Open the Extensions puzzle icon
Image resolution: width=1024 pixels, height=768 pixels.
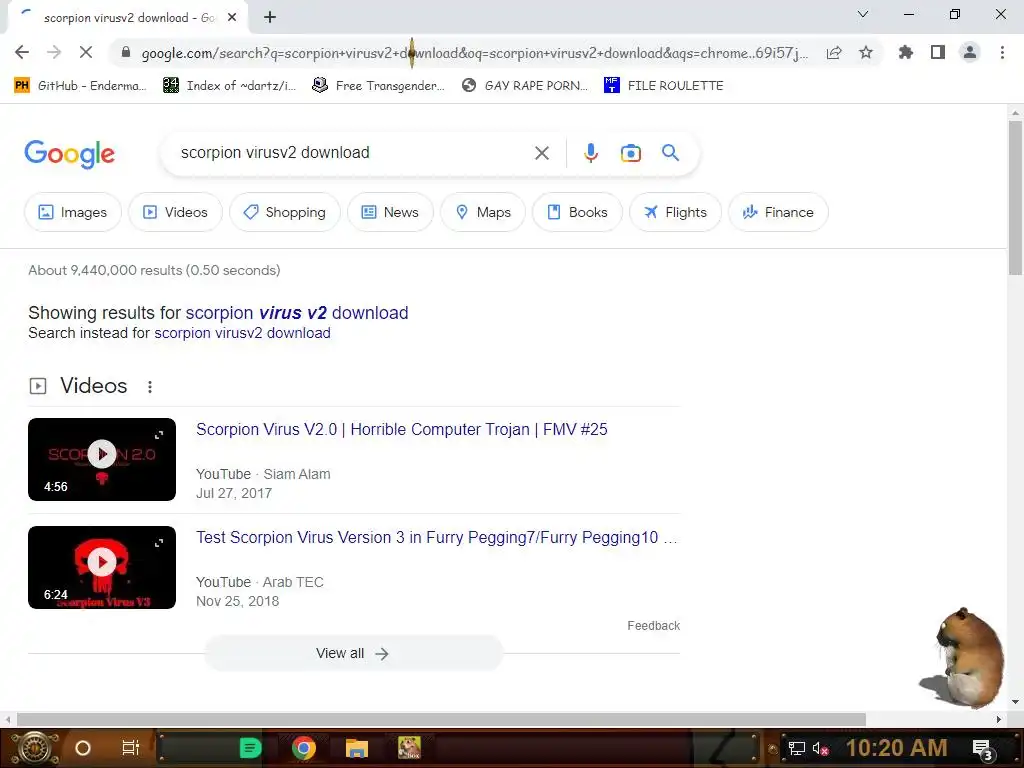906,52
